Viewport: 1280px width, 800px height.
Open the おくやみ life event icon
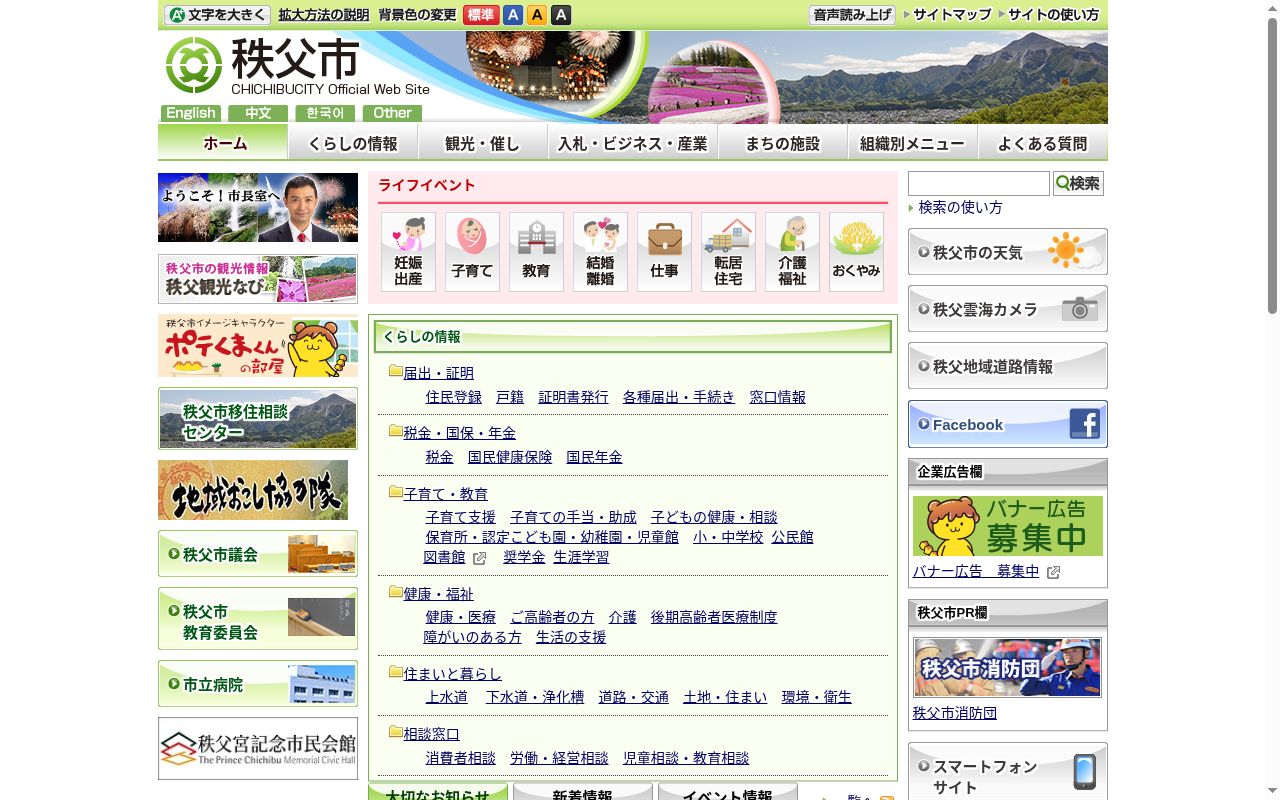(x=856, y=252)
